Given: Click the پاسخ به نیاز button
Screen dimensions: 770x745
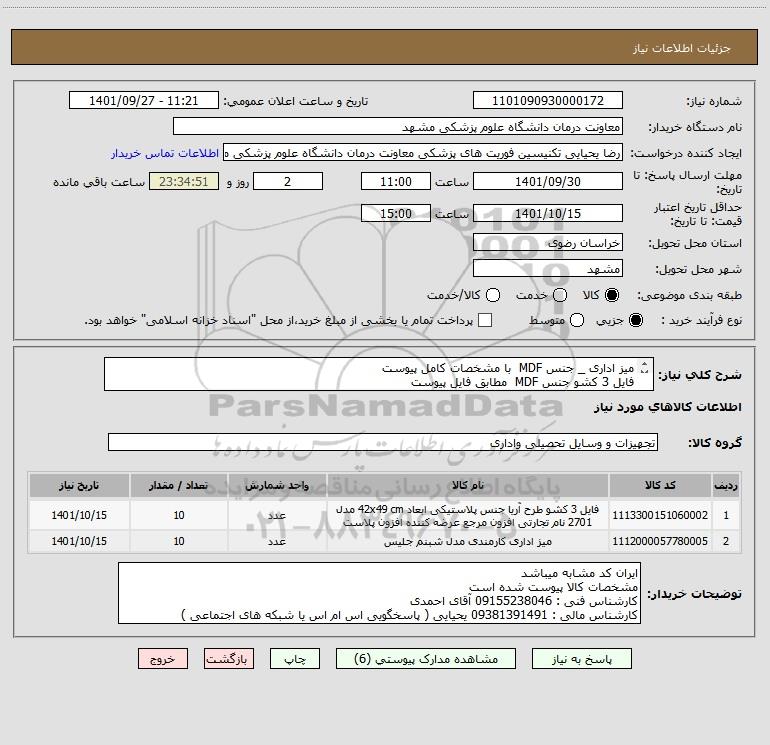Looking at the screenshot, I should (x=582, y=659).
